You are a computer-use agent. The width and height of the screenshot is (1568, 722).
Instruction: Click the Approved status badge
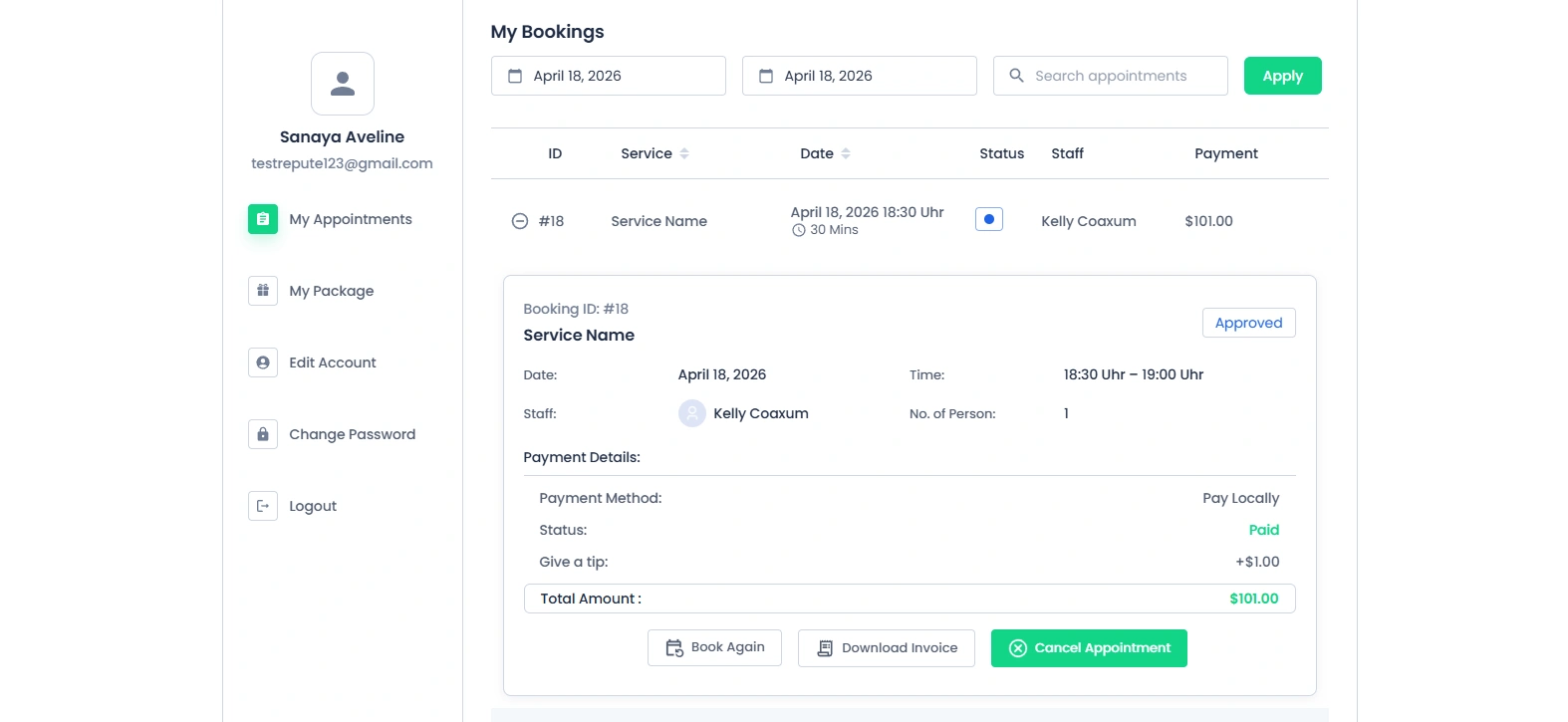coord(1249,323)
